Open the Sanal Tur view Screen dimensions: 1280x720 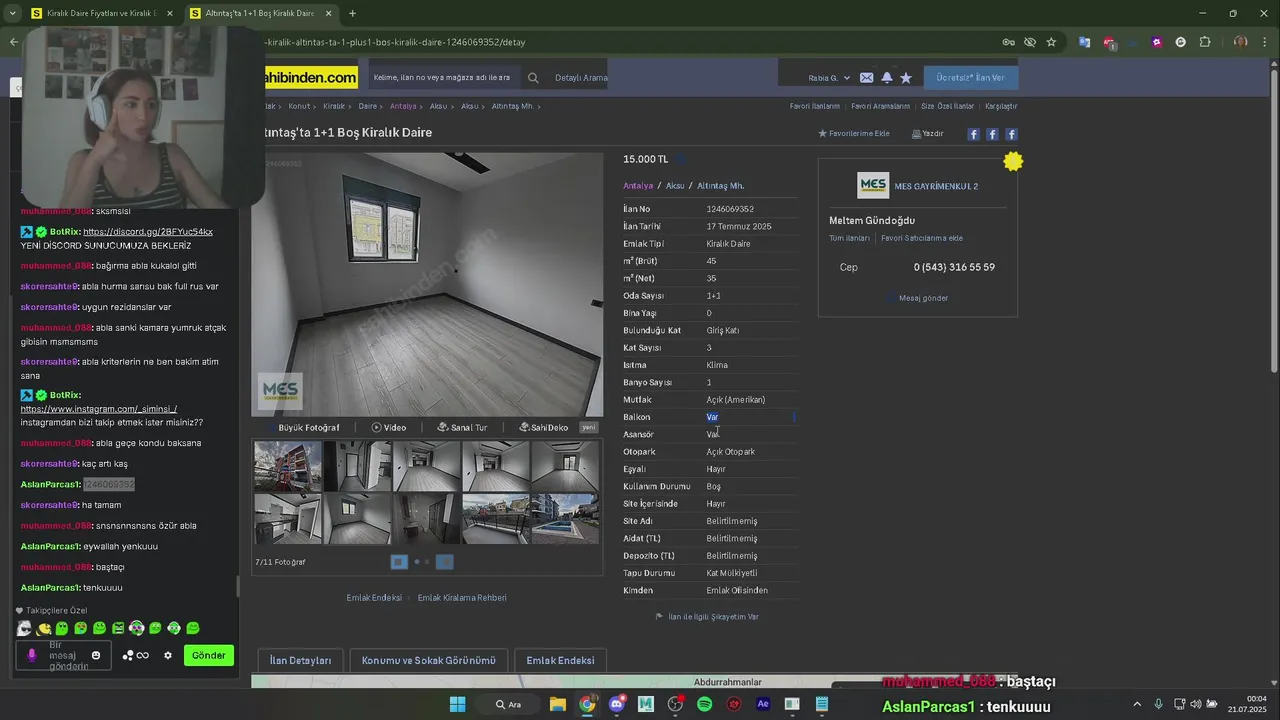click(x=462, y=427)
